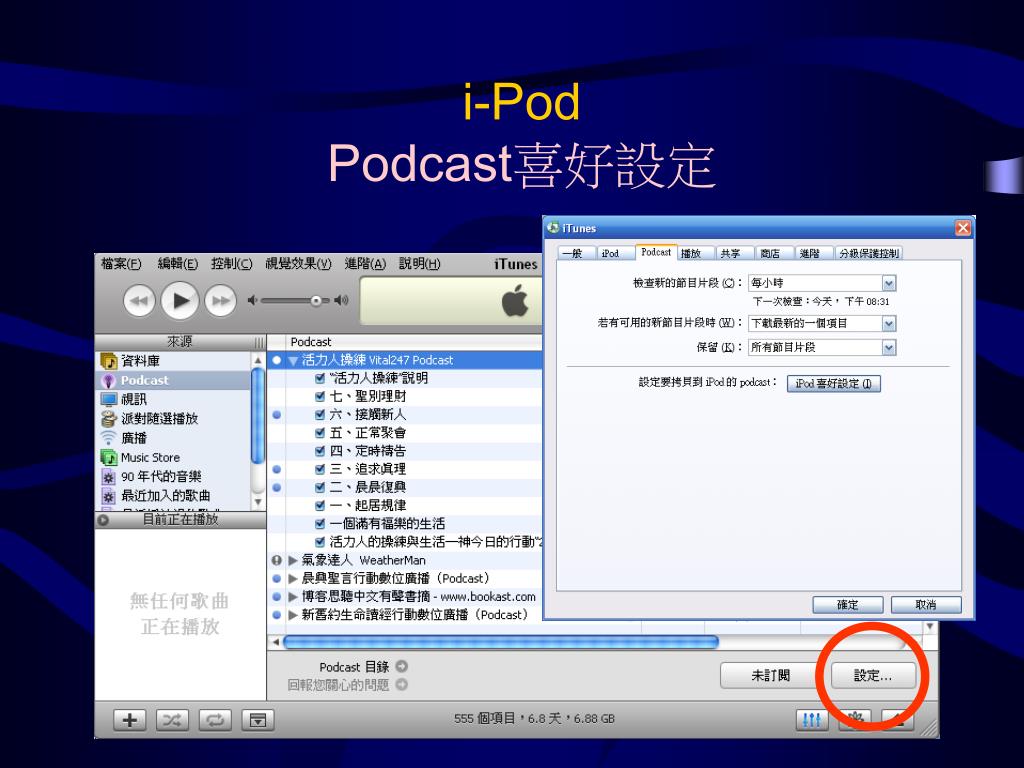The image size is (1024, 768).
Task: Open the 編輯(E) menu
Action: 178,264
